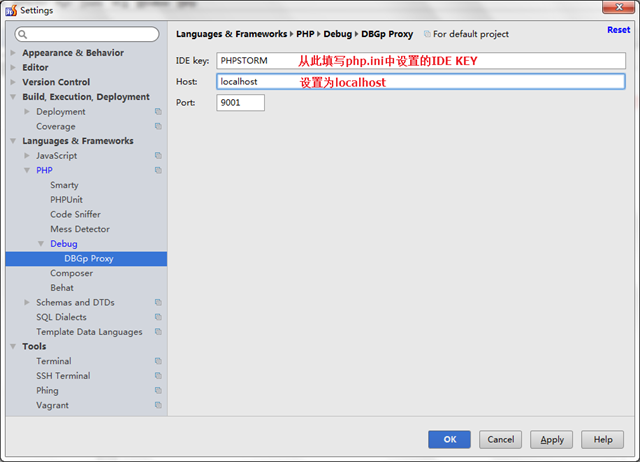640x462 pixels.
Task: Select SSH Terminal in Tools
Action: pos(63,376)
